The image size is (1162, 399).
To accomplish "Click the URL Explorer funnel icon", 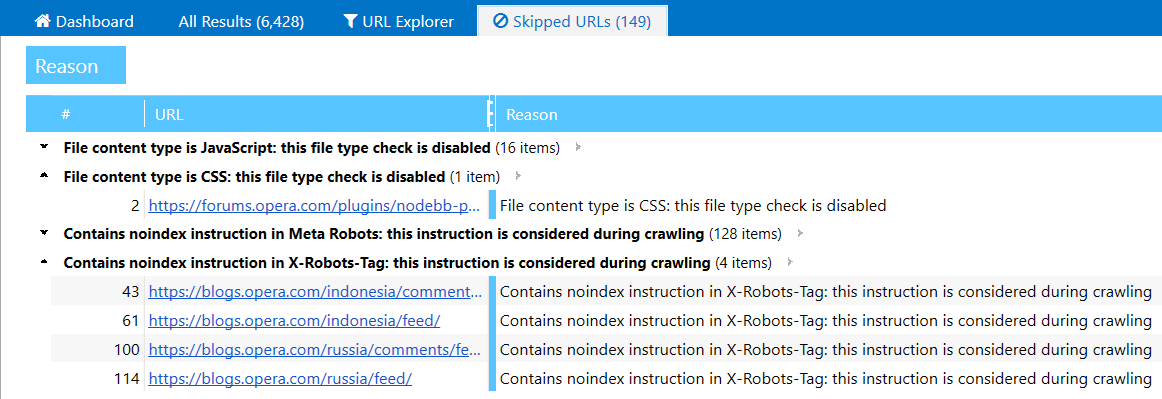I will pyautogui.click(x=351, y=22).
